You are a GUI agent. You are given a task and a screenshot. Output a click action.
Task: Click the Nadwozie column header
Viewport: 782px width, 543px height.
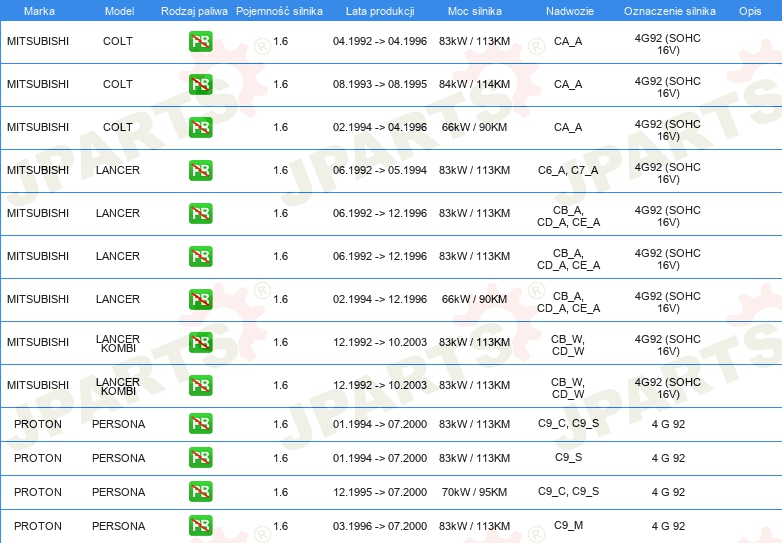pos(570,11)
